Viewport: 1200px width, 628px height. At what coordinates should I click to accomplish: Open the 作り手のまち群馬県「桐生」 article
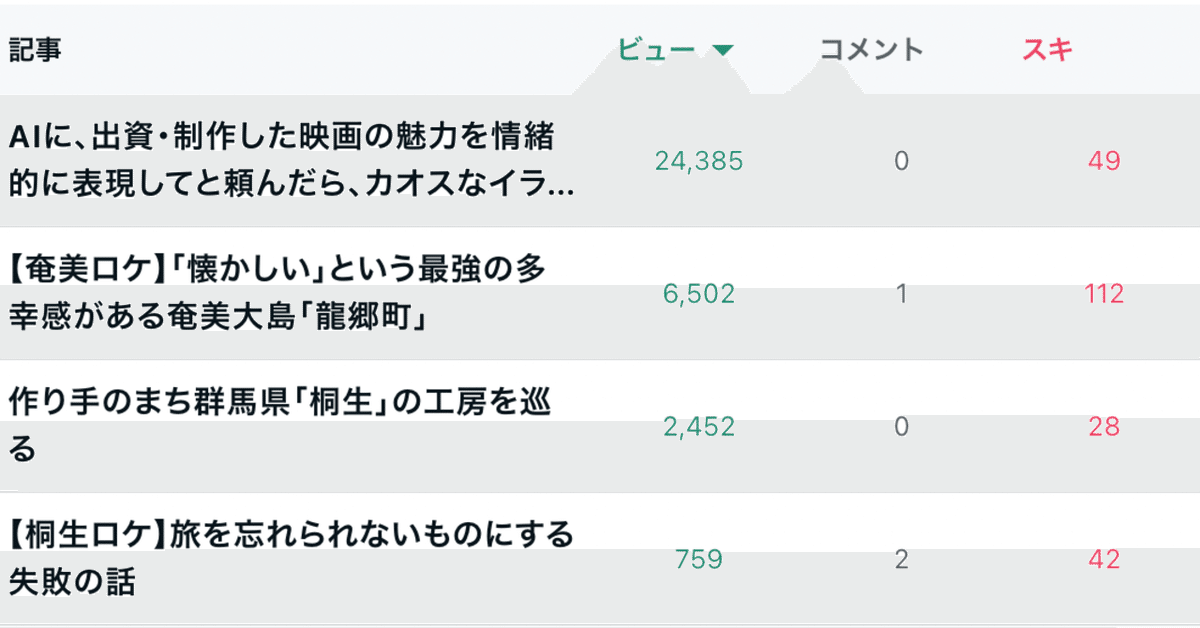coord(279,426)
